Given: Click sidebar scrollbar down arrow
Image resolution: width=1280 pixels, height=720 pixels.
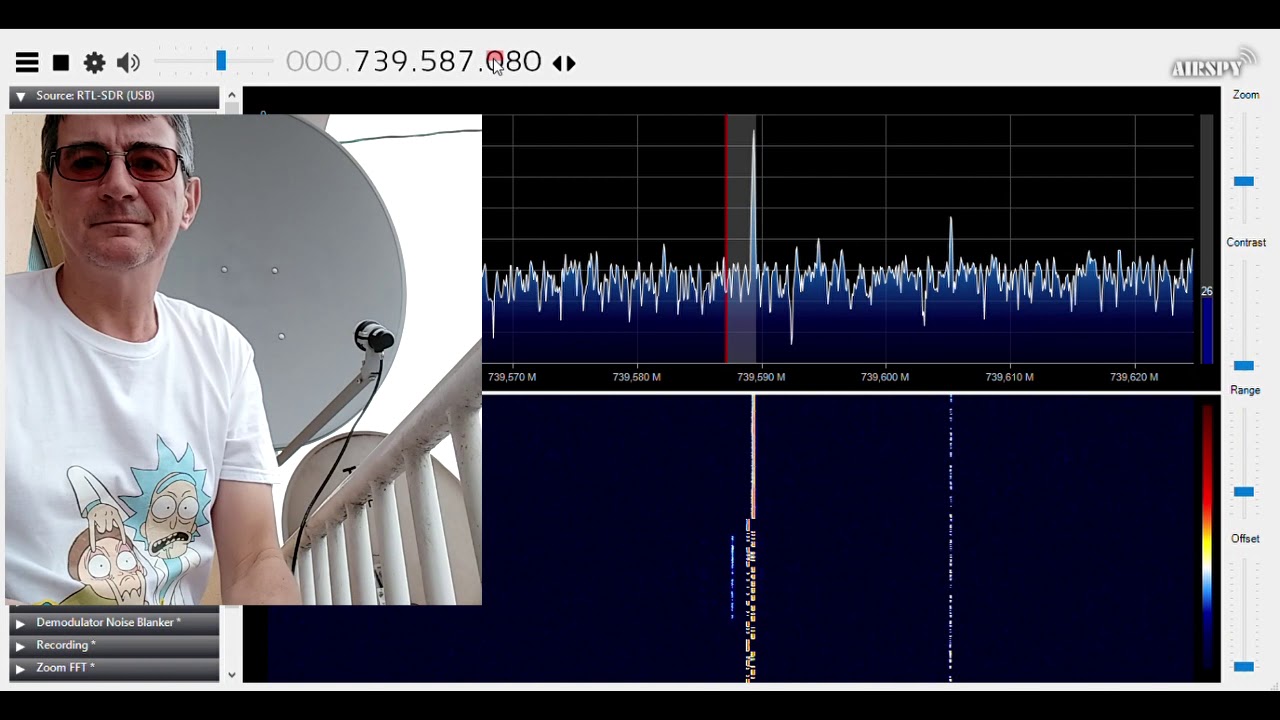Looking at the screenshot, I should tap(232, 675).
